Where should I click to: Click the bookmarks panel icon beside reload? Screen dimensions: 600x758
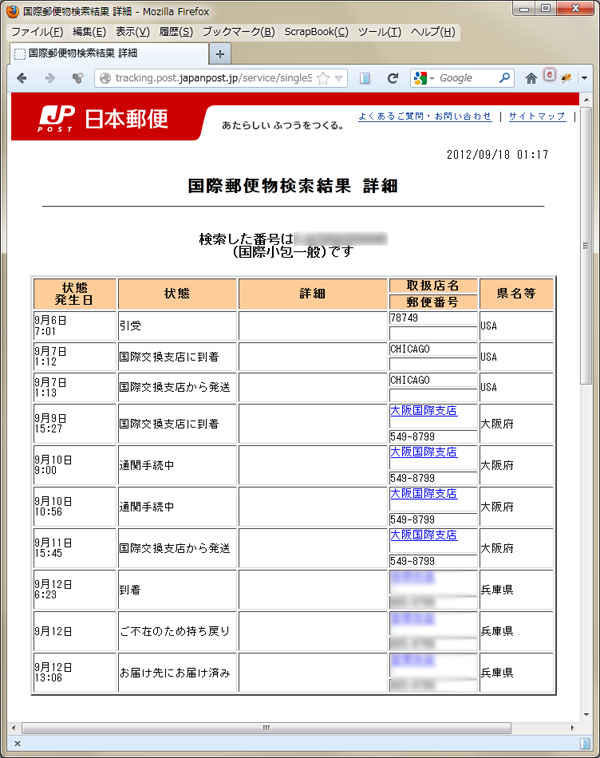click(x=365, y=78)
